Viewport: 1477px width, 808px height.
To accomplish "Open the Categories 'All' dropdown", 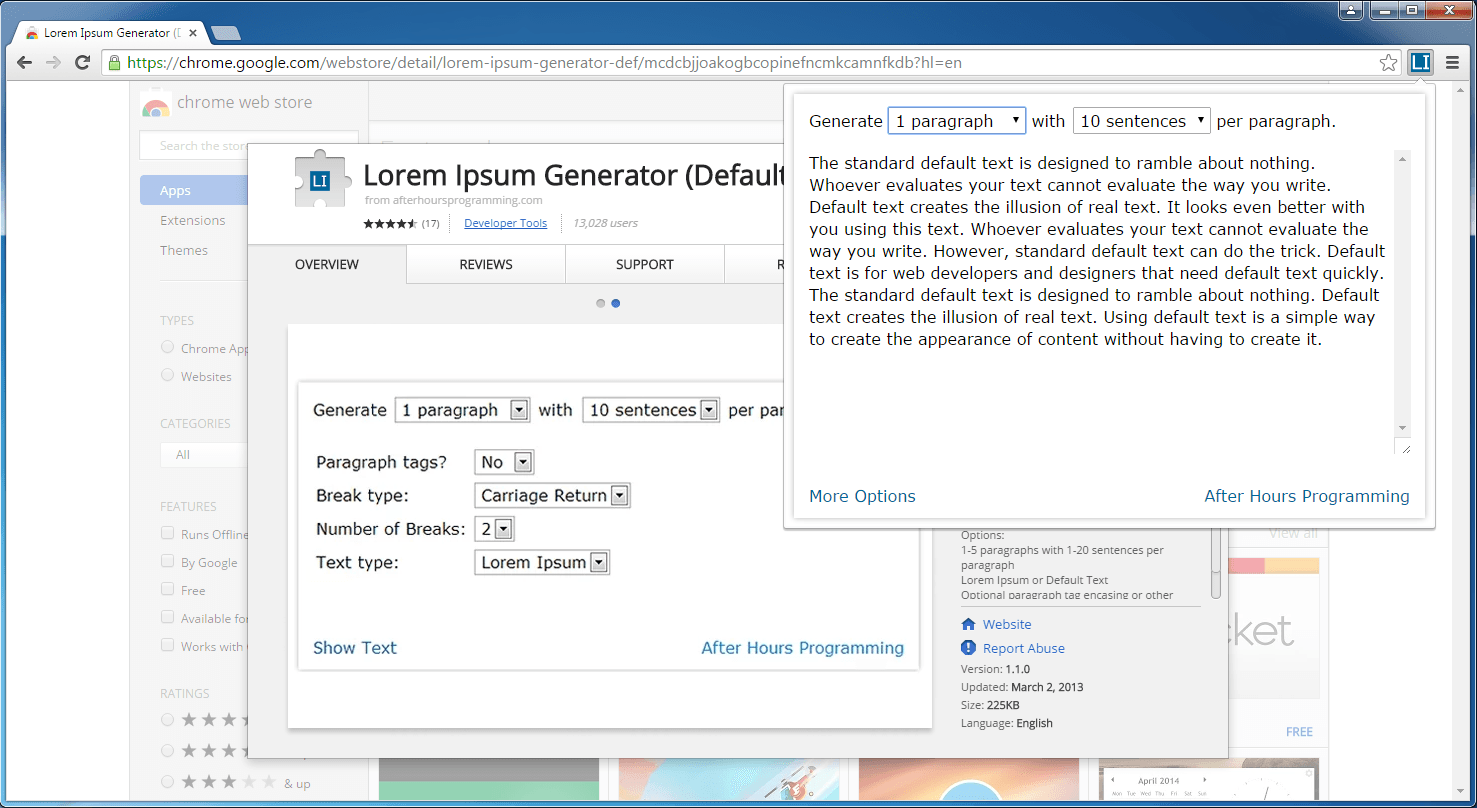I will 204,454.
